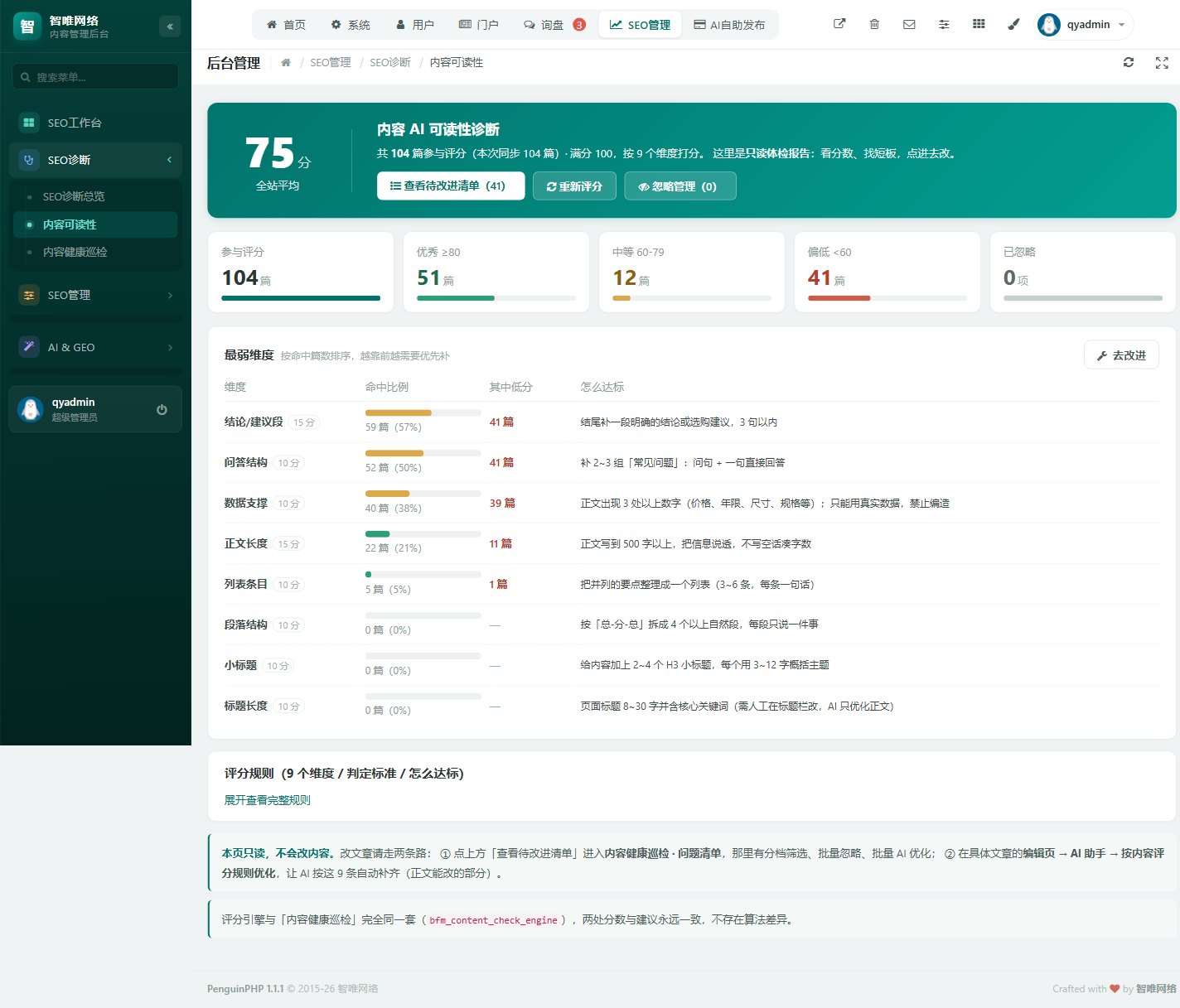
Task: Click the trash can icon in header
Action: [874, 24]
